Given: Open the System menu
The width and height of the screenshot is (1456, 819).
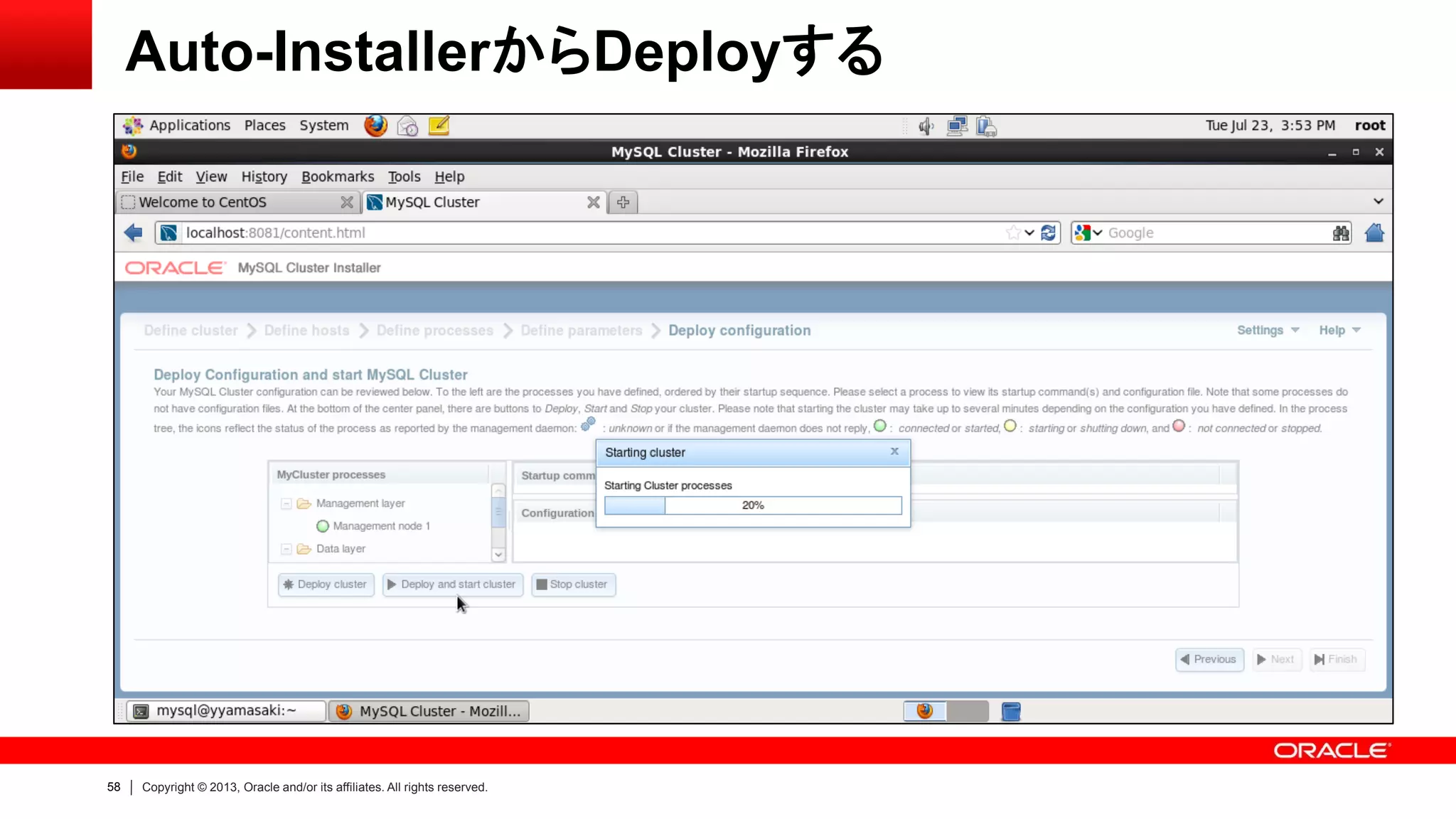Looking at the screenshot, I should point(323,125).
